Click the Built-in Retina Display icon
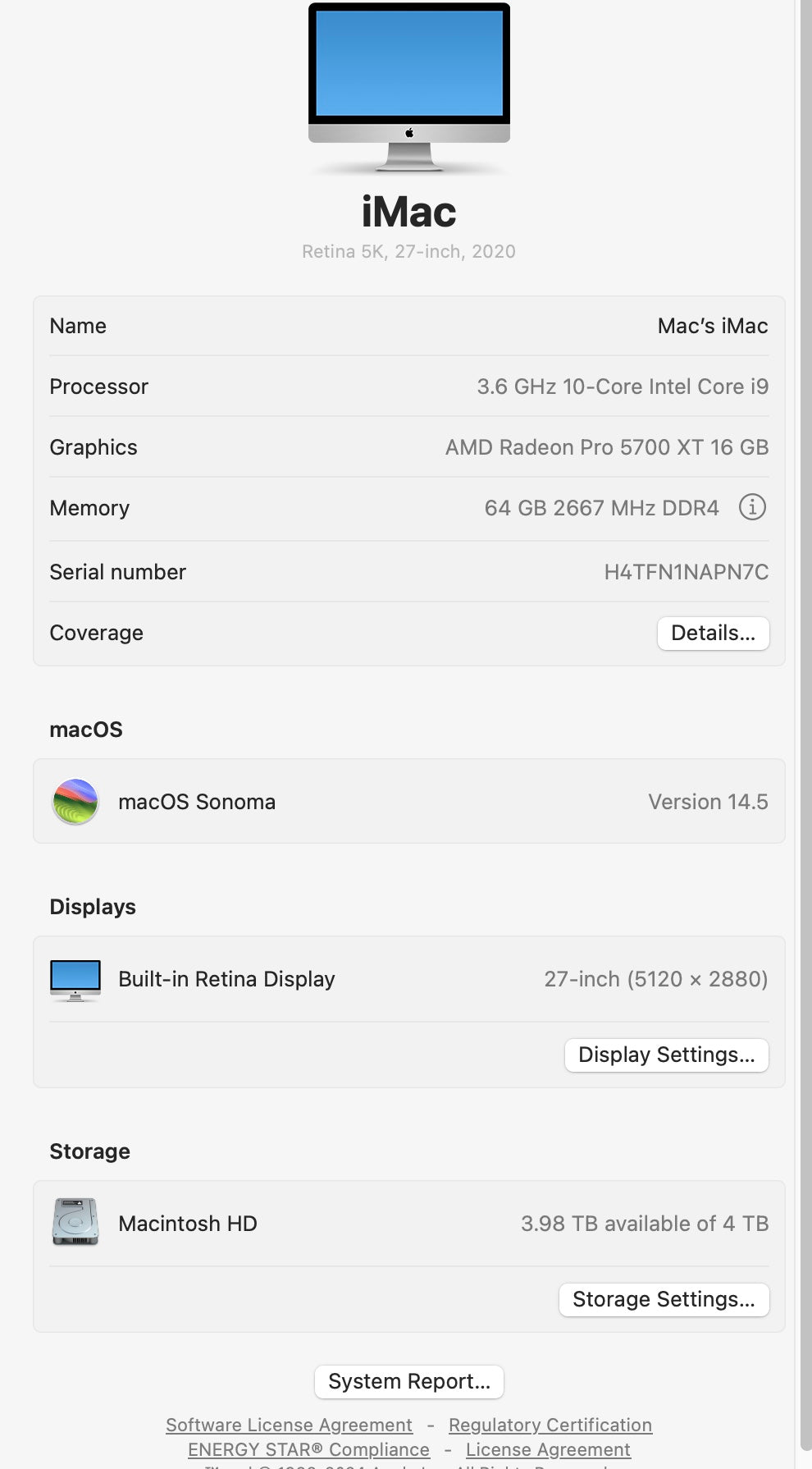Image resolution: width=812 pixels, height=1469 pixels. click(x=75, y=978)
